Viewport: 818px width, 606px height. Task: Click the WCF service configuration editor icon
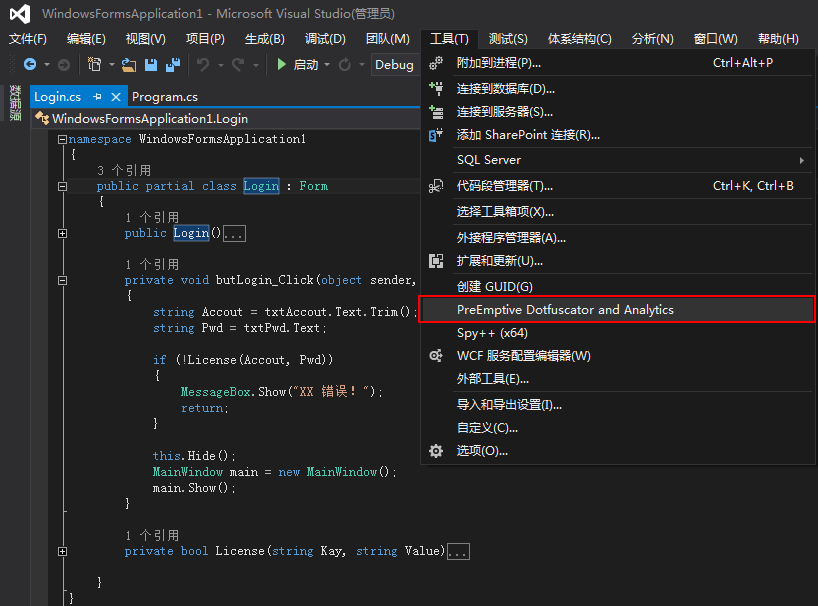[436, 356]
